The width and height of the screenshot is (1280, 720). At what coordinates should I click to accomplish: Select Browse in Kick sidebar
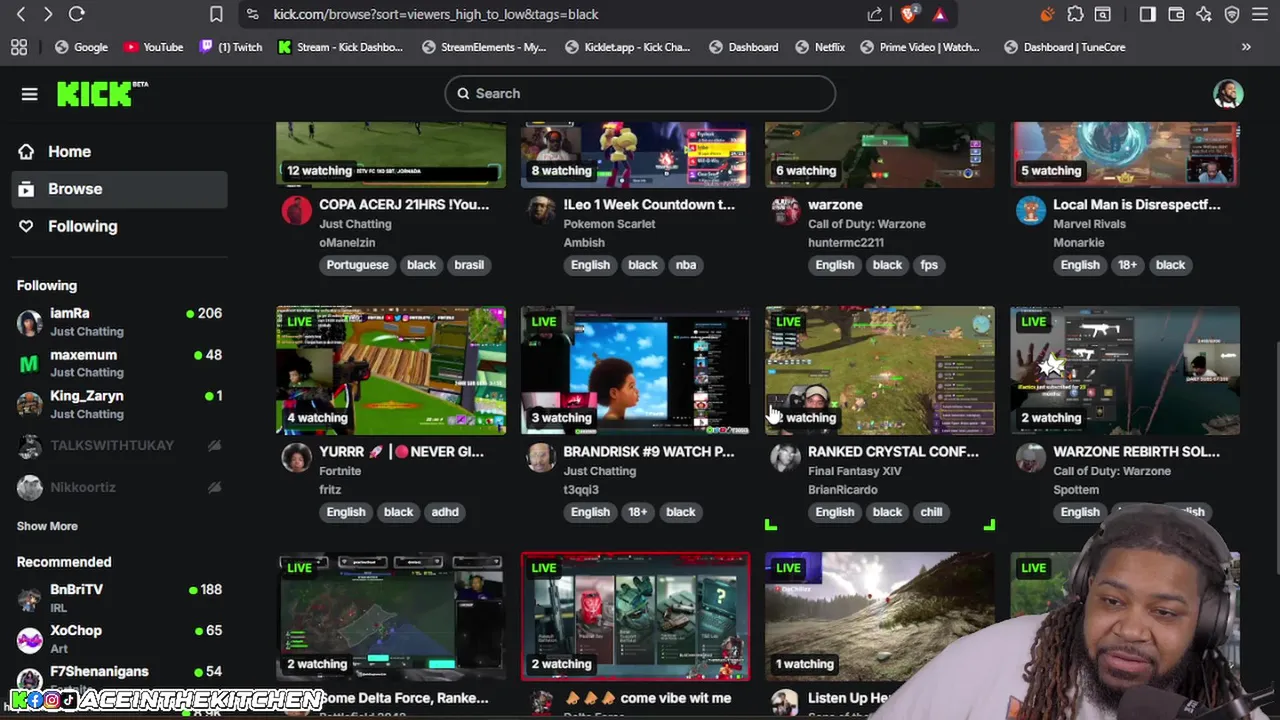[120, 189]
